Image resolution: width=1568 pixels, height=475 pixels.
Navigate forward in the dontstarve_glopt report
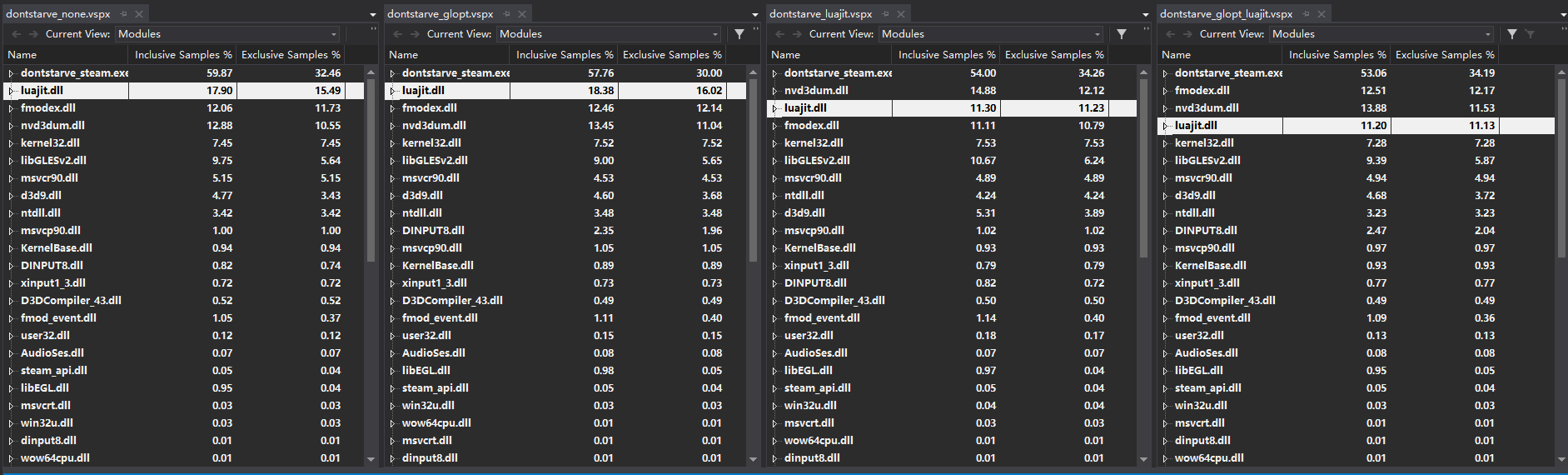[x=415, y=34]
